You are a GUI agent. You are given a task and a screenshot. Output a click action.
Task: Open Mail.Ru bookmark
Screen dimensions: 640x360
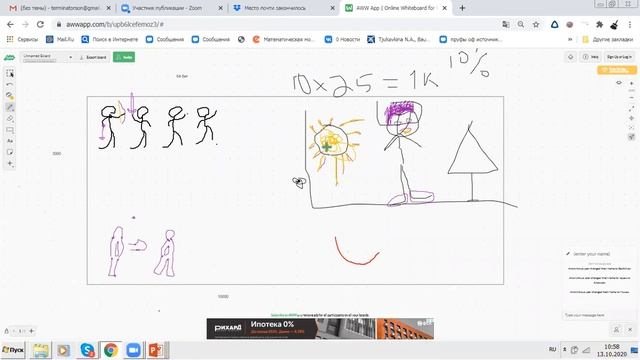(x=60, y=40)
